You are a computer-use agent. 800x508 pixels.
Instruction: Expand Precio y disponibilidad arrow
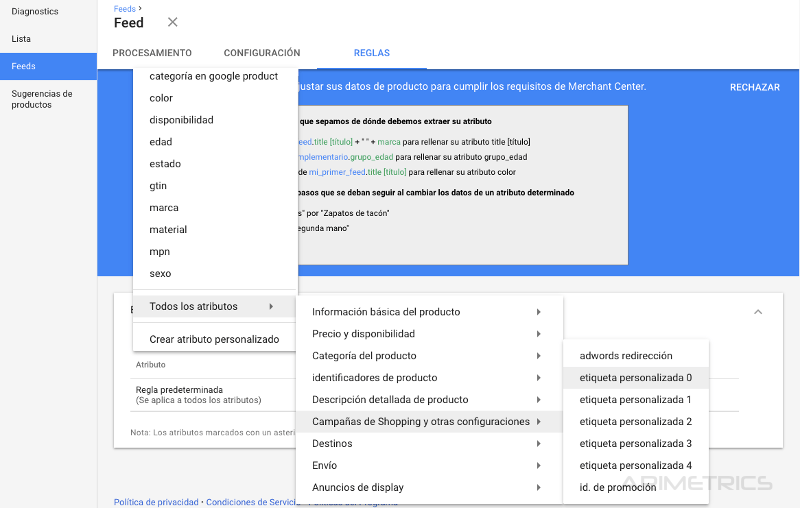538,334
